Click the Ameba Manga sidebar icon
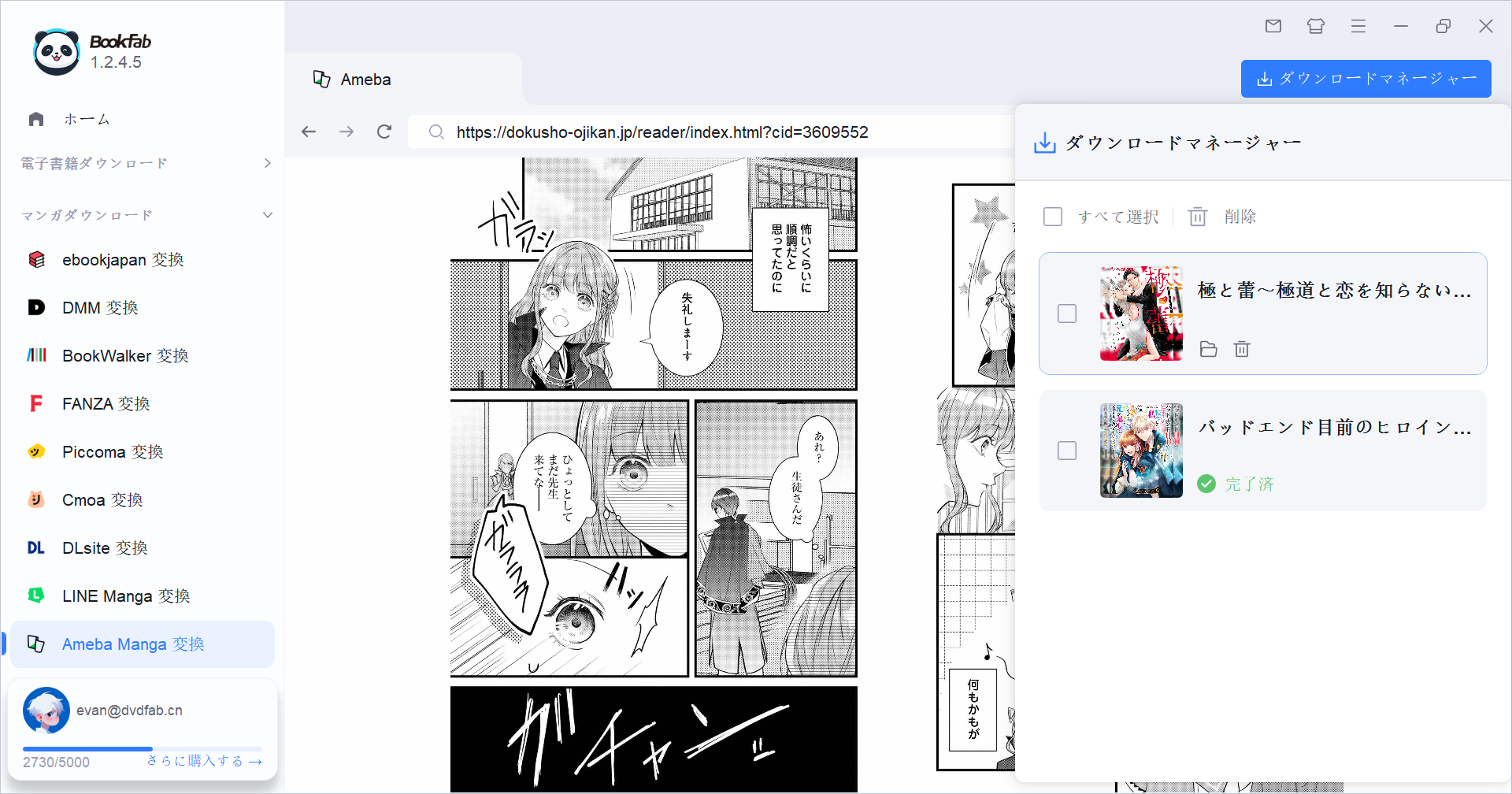 tap(36, 644)
